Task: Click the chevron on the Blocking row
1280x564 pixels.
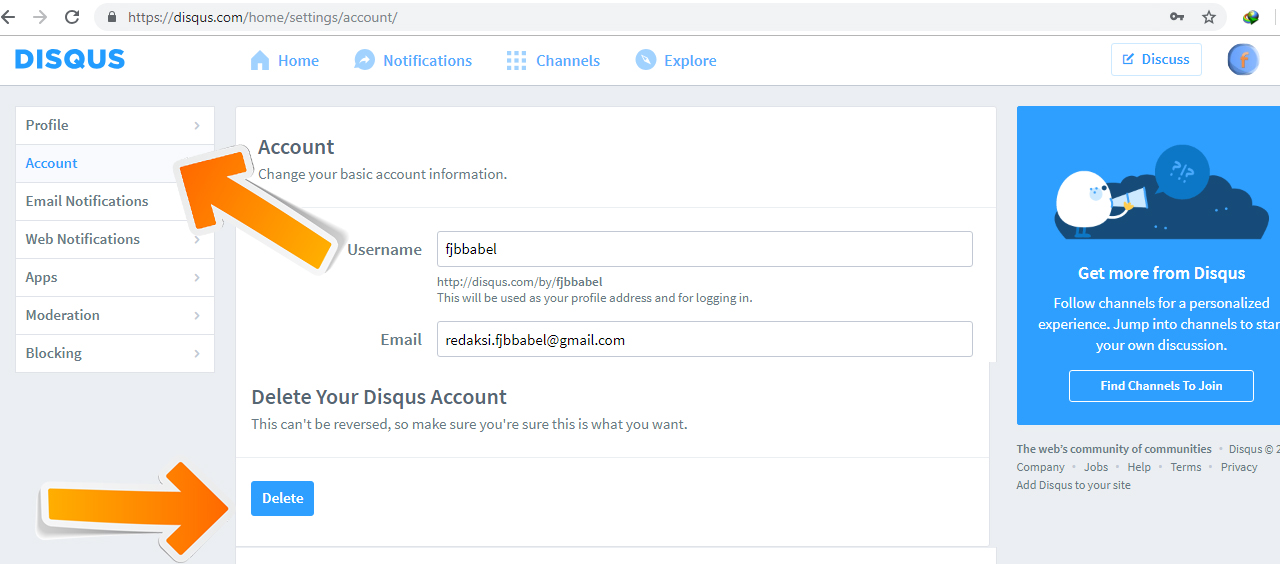Action: [197, 353]
